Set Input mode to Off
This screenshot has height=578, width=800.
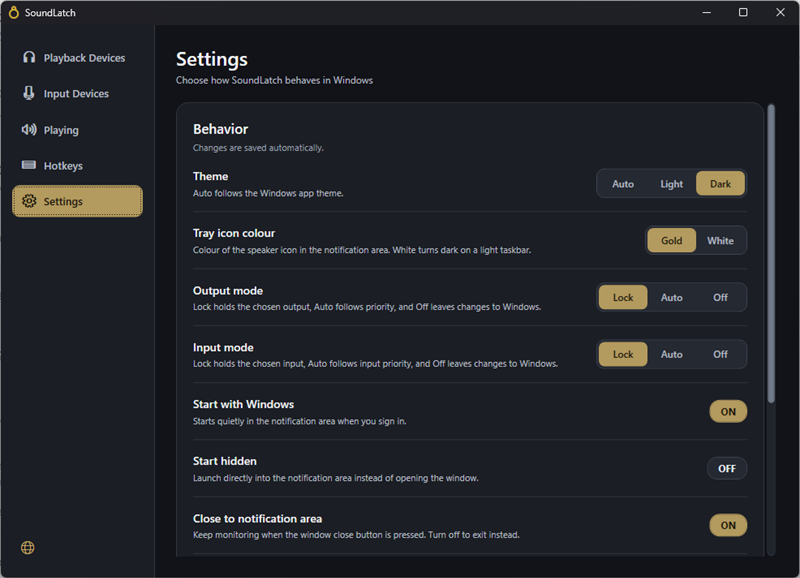coord(720,354)
